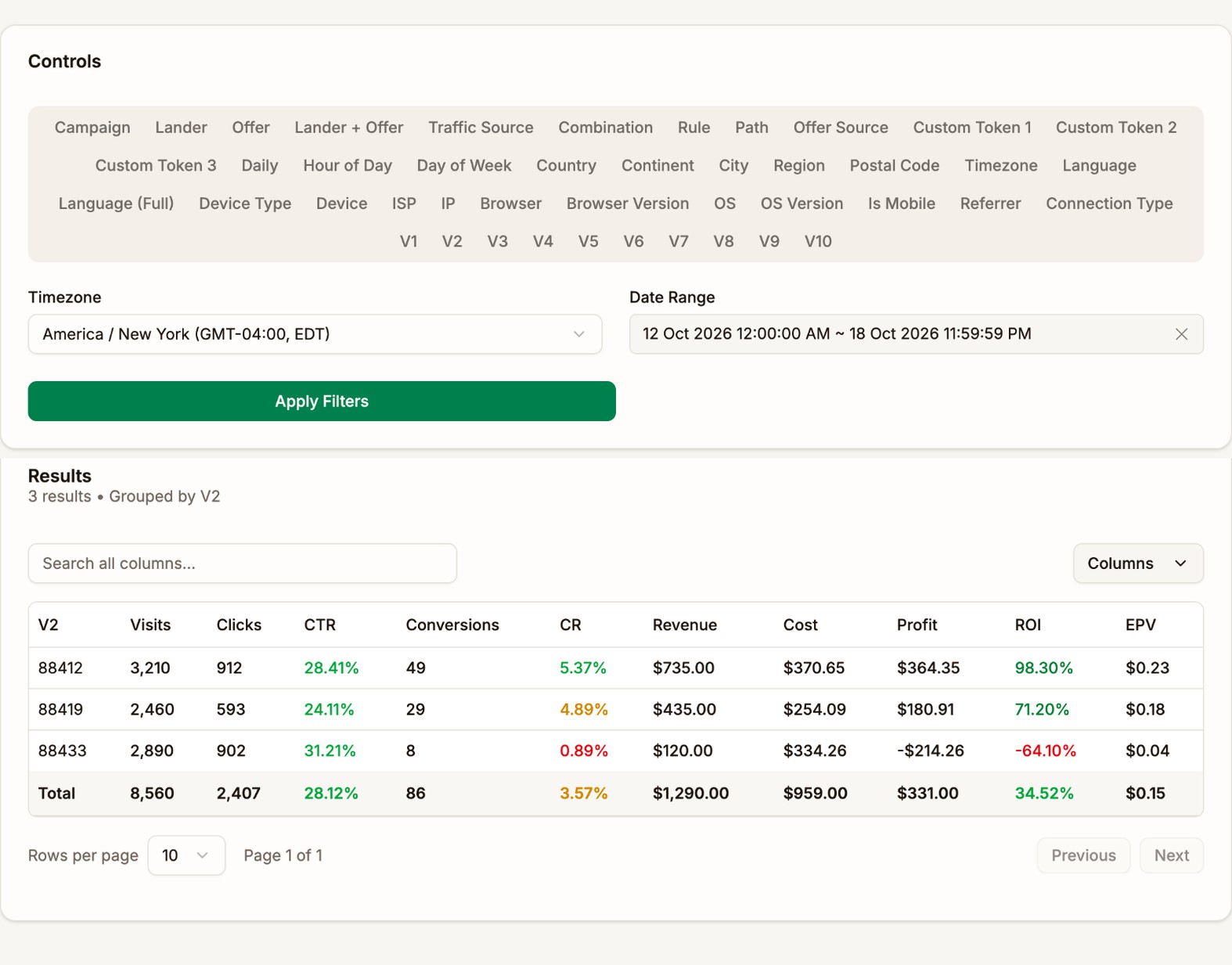Group by OS
Screen dimensions: 1232x965
pyautogui.click(x=725, y=203)
